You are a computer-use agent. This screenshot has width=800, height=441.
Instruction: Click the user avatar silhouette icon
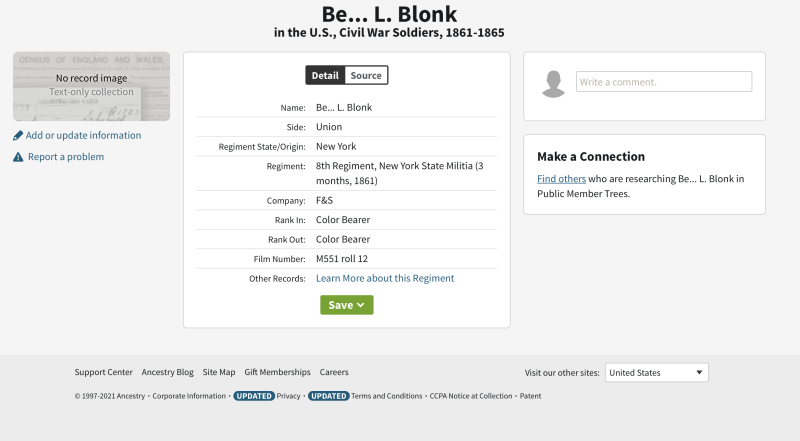click(553, 84)
